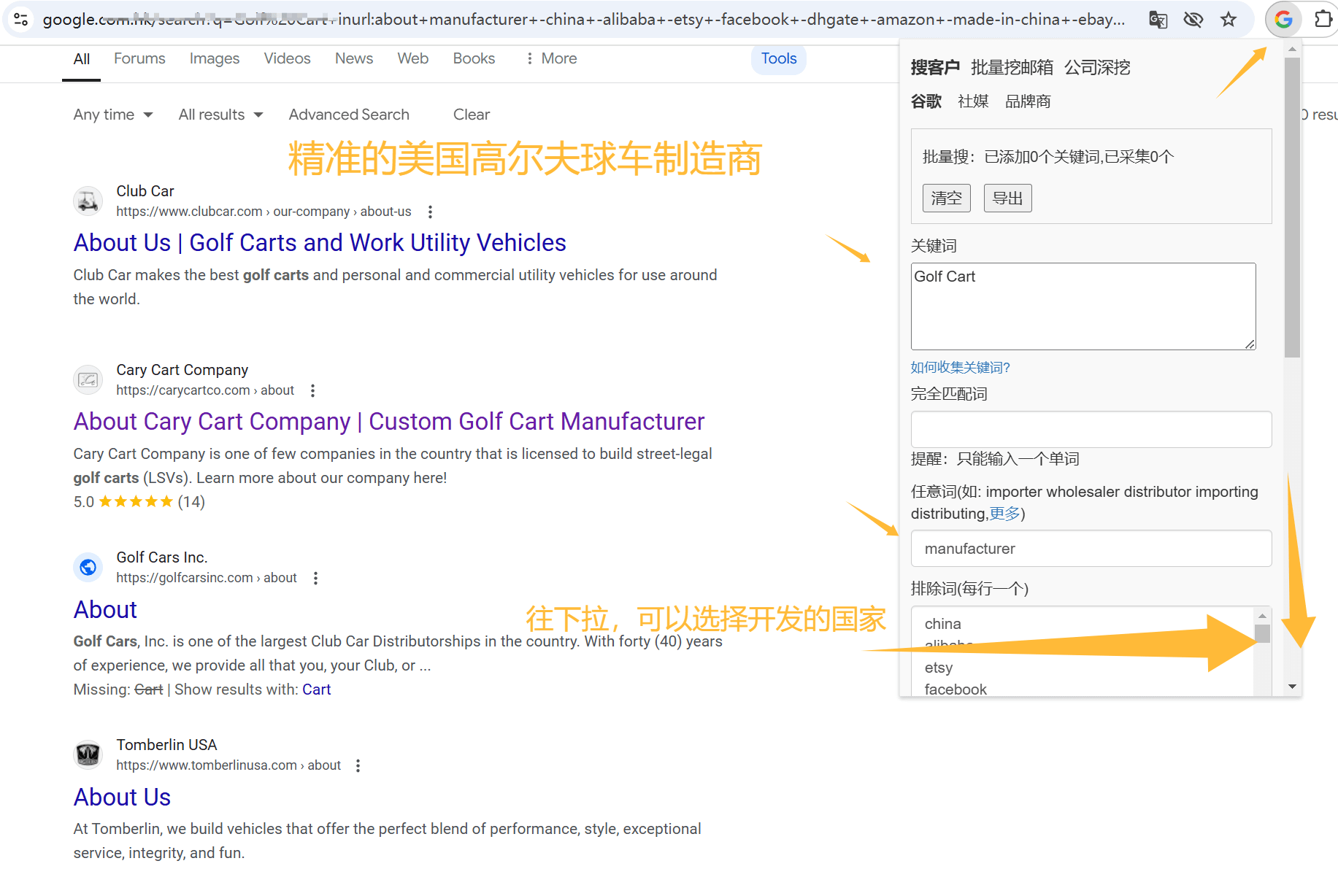This screenshot has height=896, width=1338.
Task: Expand the Any time filter dropdown
Action: tap(113, 115)
